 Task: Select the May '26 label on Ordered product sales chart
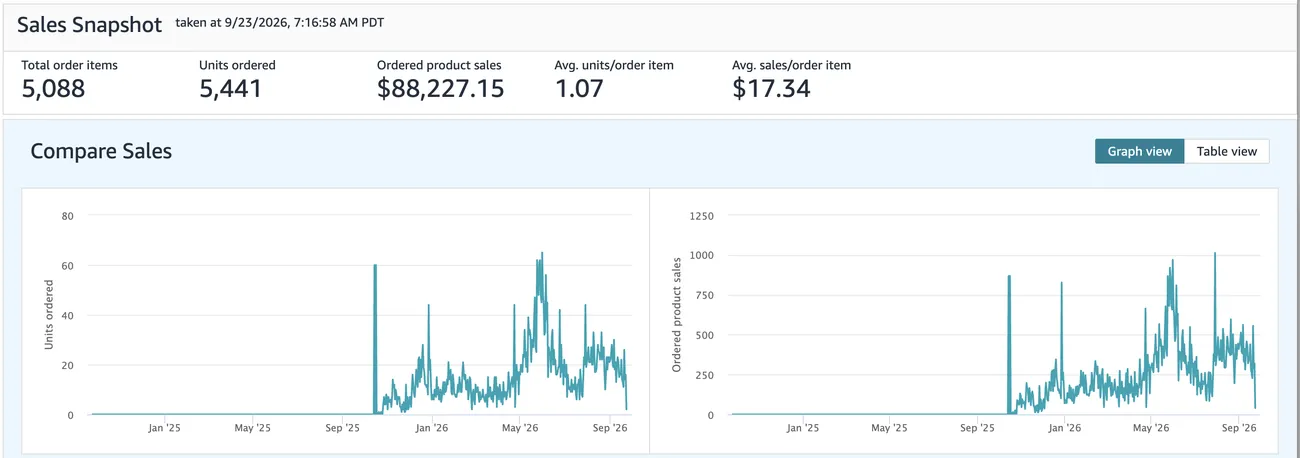1152,427
